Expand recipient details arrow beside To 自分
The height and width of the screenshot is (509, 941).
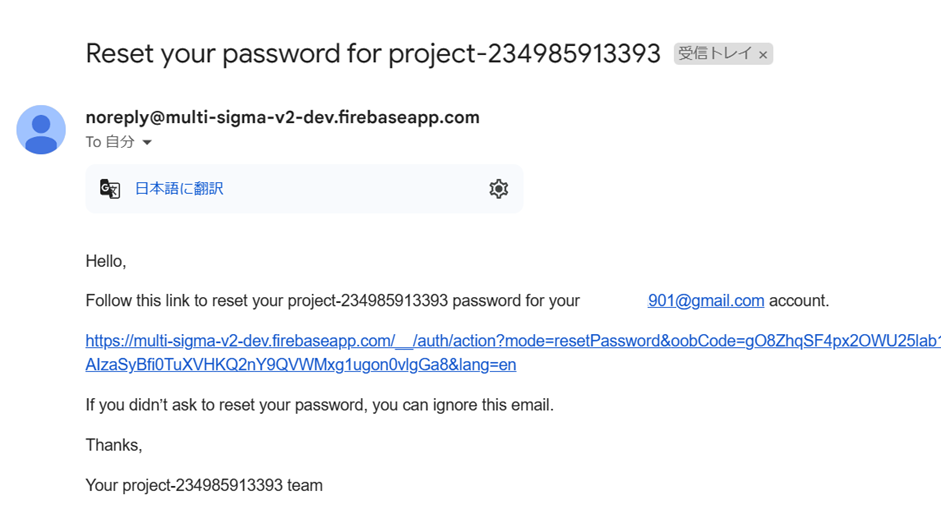pyautogui.click(x=147, y=143)
